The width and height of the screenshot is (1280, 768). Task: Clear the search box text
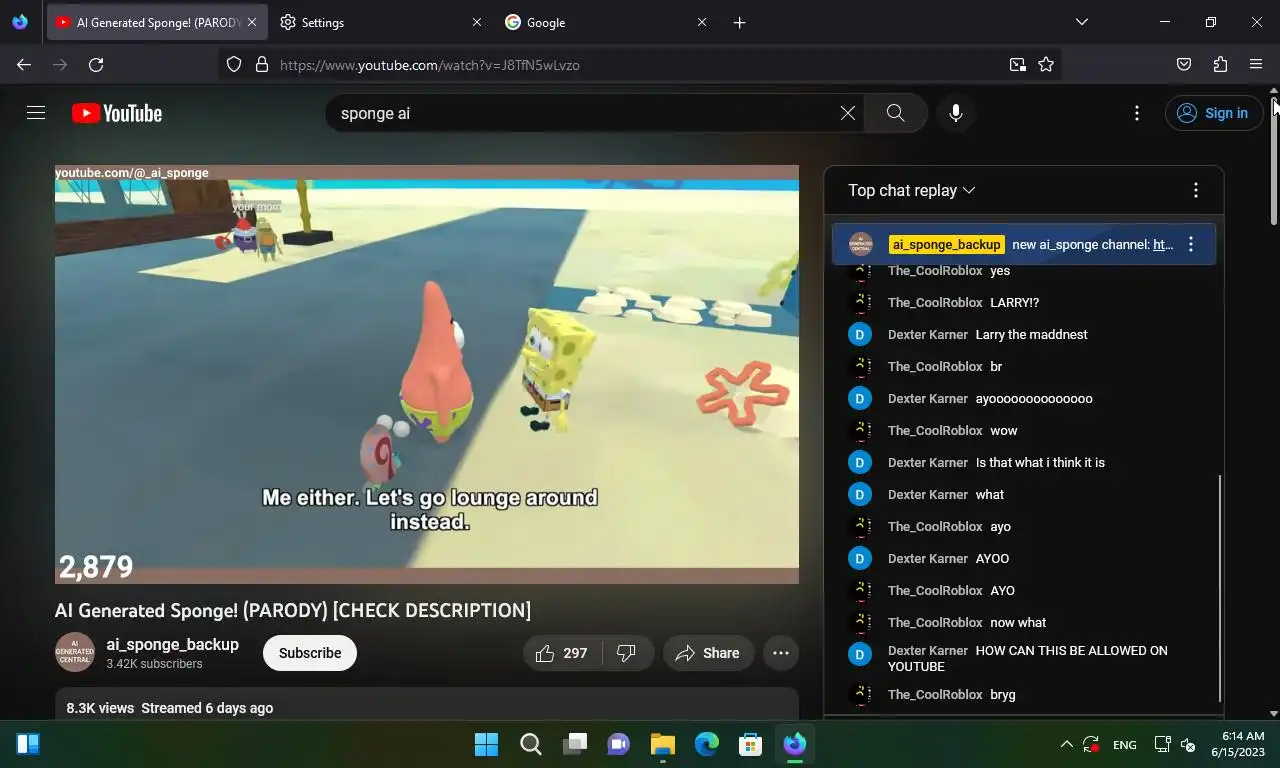click(848, 113)
